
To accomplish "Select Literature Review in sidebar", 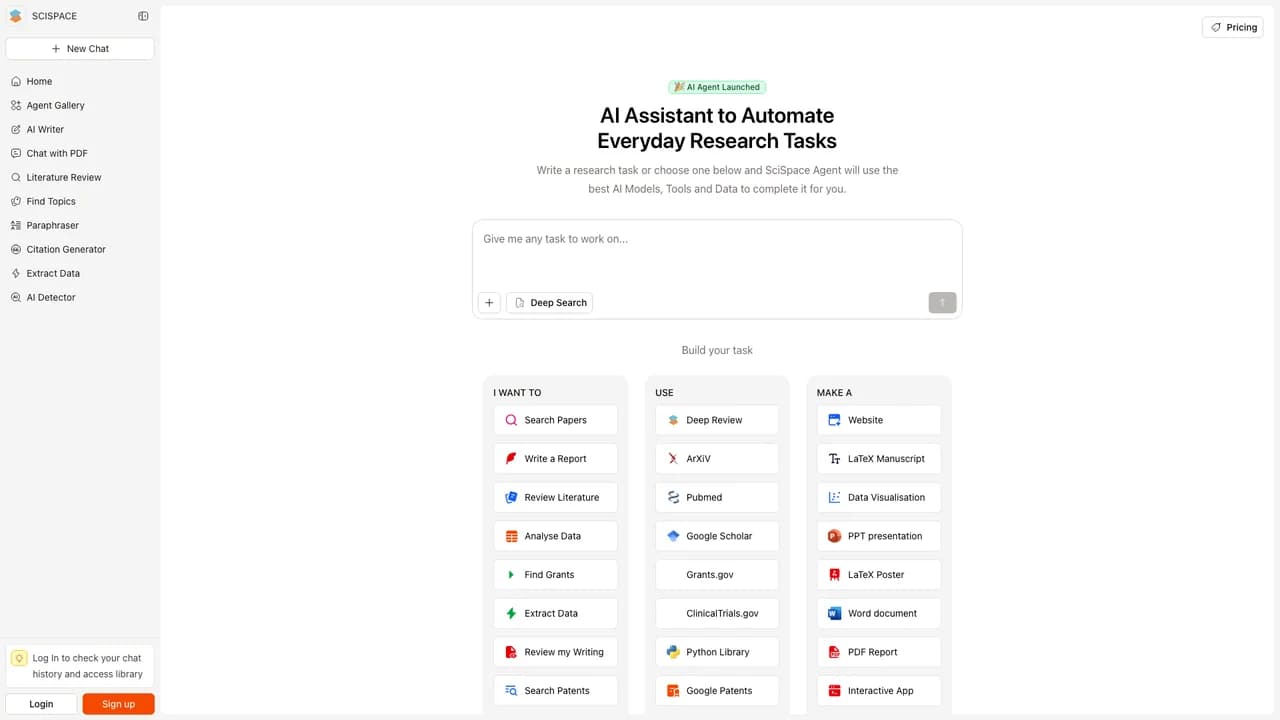I will 80,177.
